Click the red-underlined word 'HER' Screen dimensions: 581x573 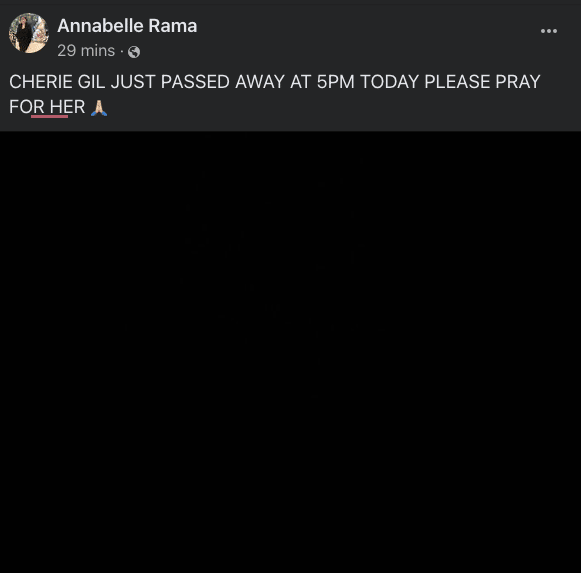[x=67, y=107]
